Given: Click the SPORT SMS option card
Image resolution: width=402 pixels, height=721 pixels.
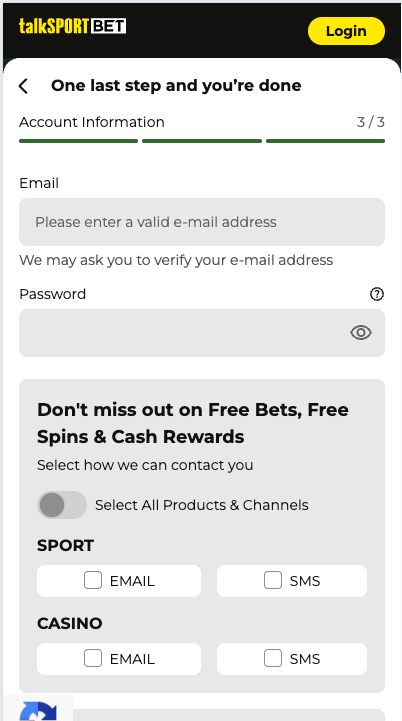Looking at the screenshot, I should (292, 581).
